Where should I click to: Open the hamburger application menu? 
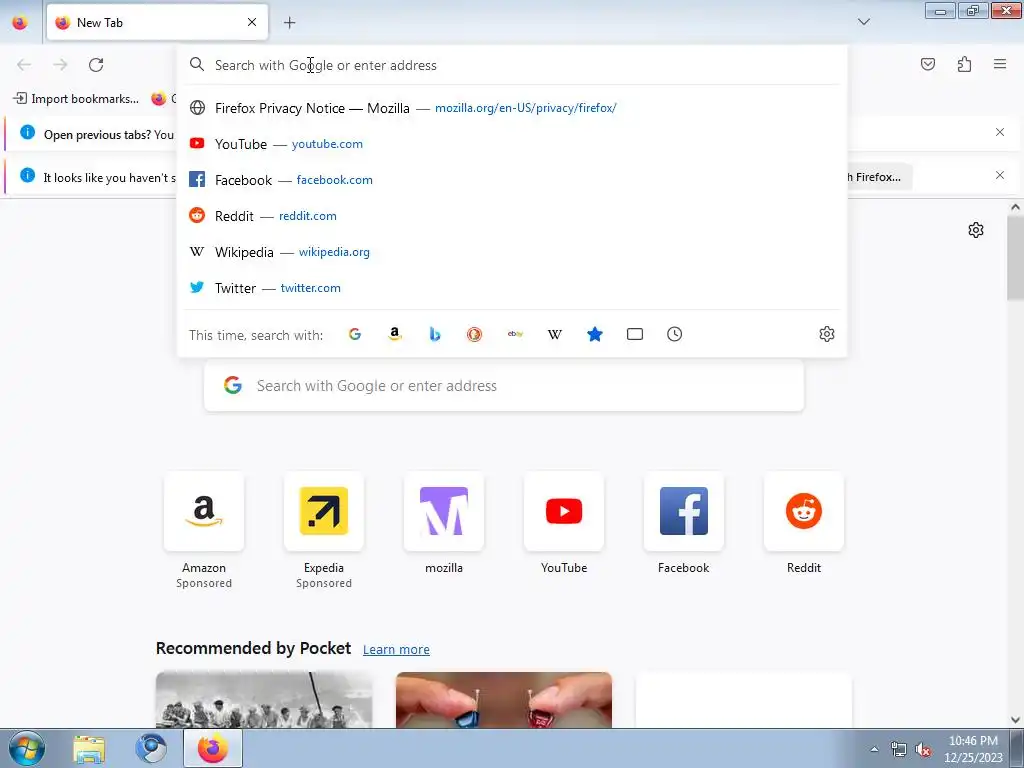[1000, 64]
